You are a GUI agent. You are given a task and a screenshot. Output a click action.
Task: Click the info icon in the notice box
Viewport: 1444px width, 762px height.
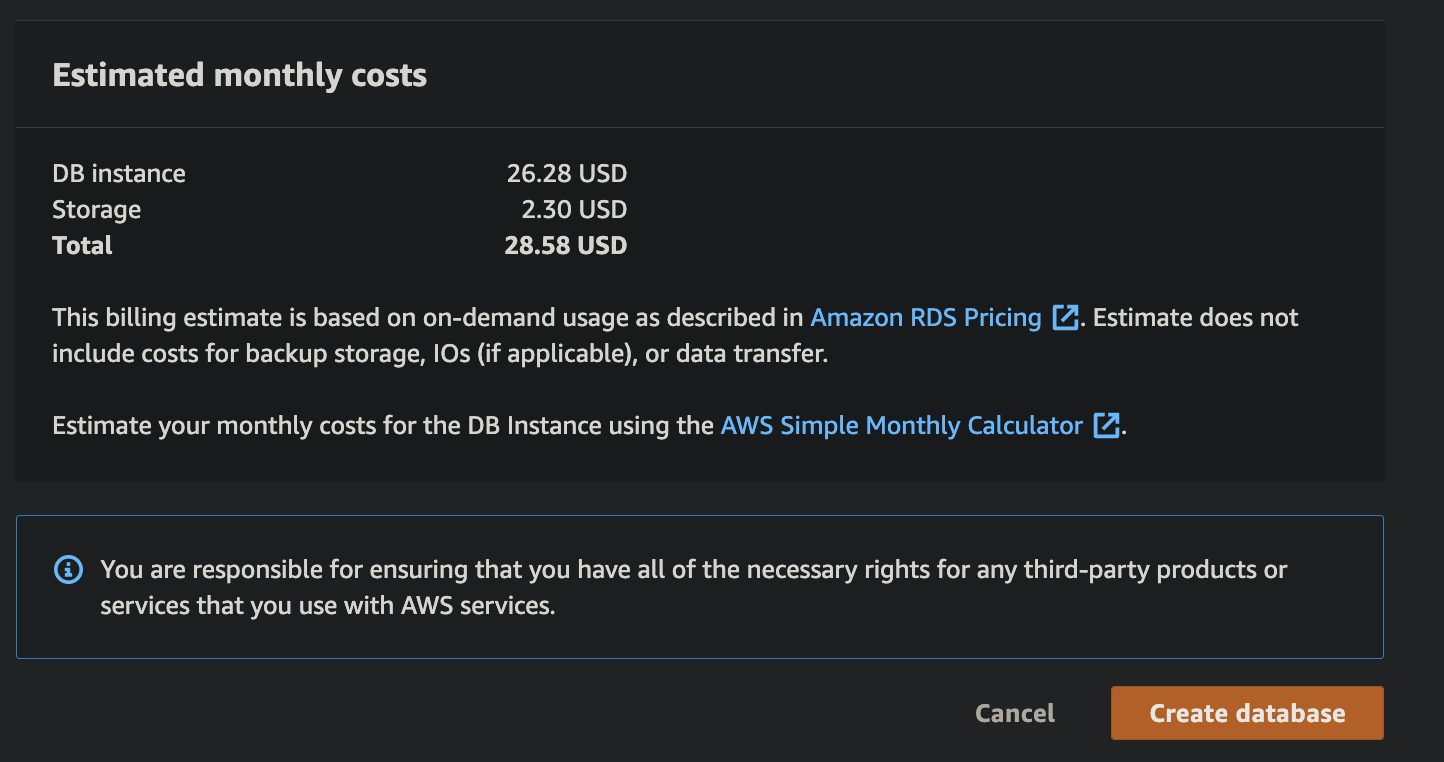pyautogui.click(x=67, y=570)
